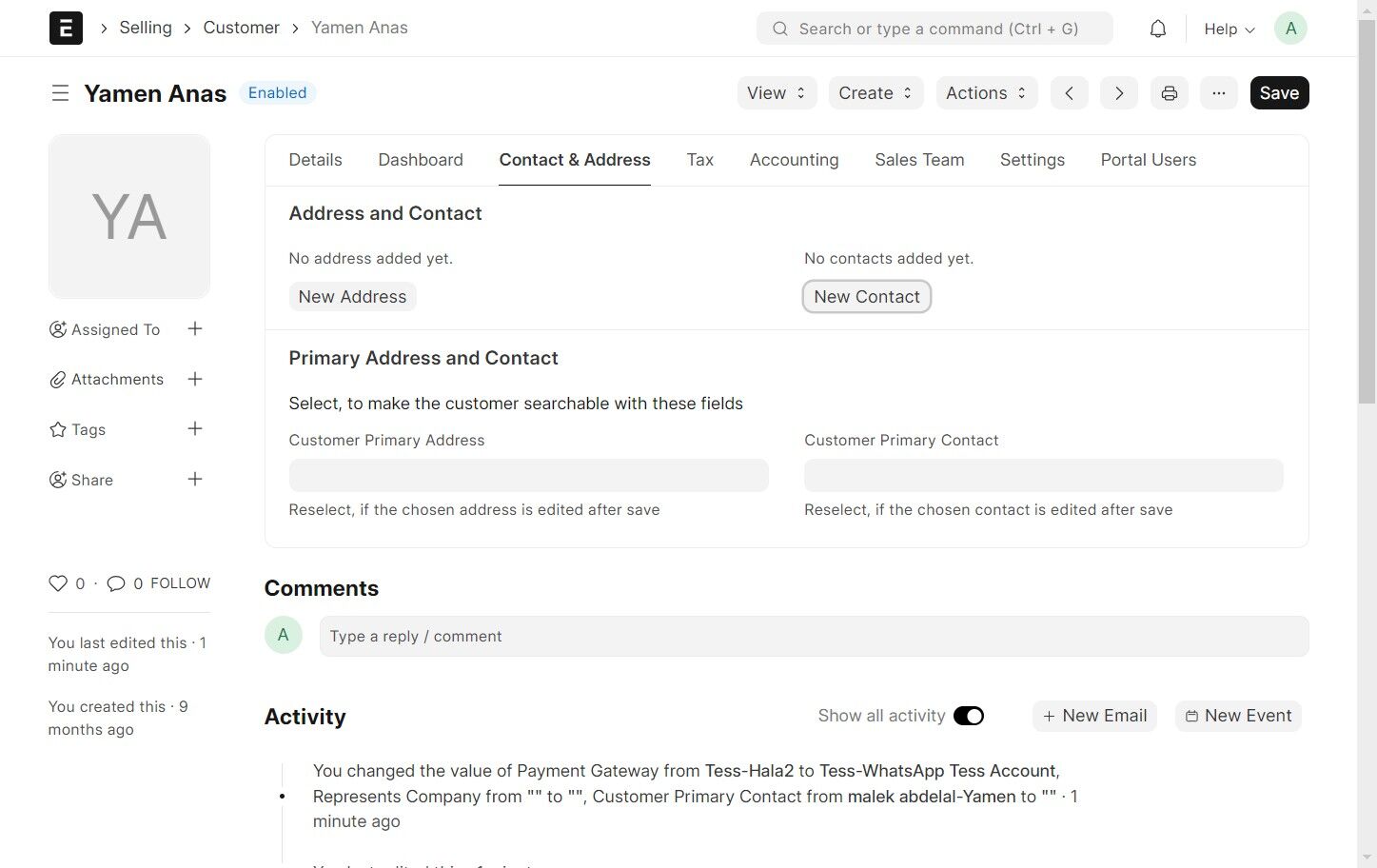Switch to the Sales Team tab
This screenshot has height=868, width=1377.
[919, 160]
